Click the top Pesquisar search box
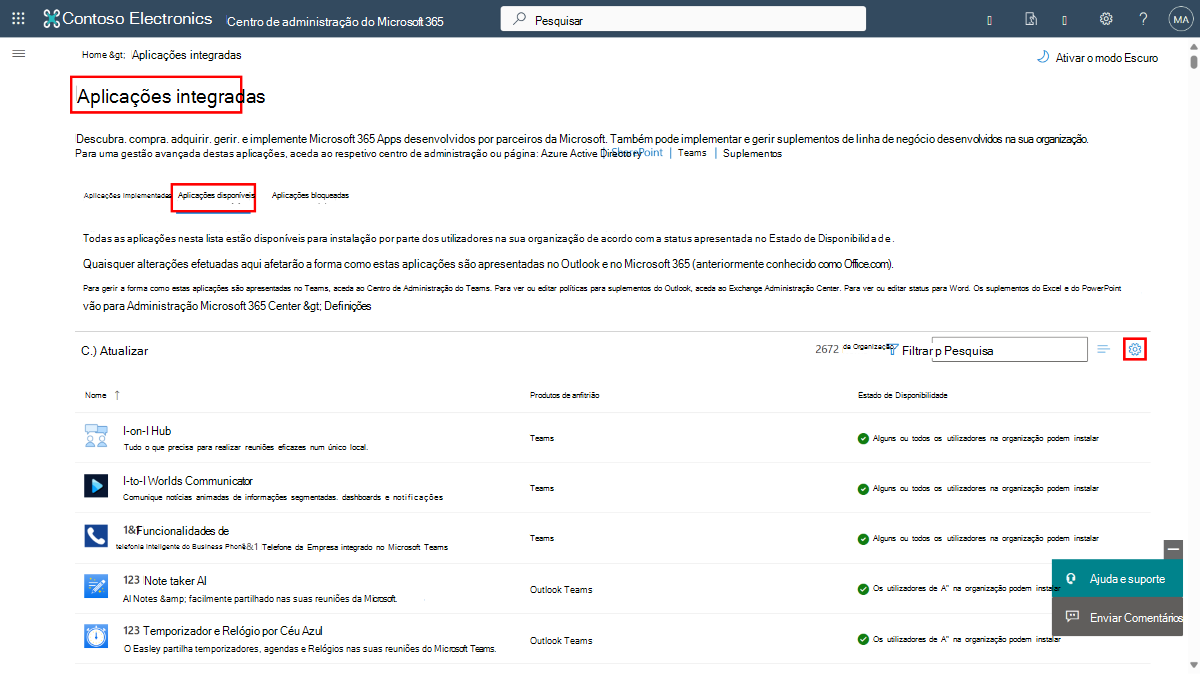This screenshot has width=1200, height=675. coord(683,19)
